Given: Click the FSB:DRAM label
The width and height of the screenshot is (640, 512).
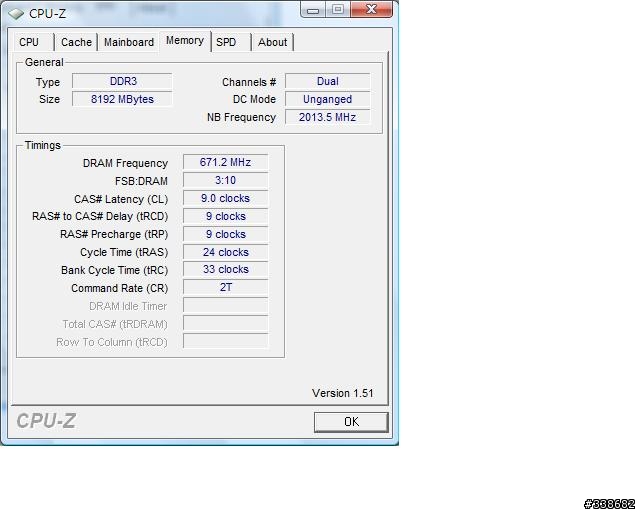Looking at the screenshot, I should click(x=141, y=181).
